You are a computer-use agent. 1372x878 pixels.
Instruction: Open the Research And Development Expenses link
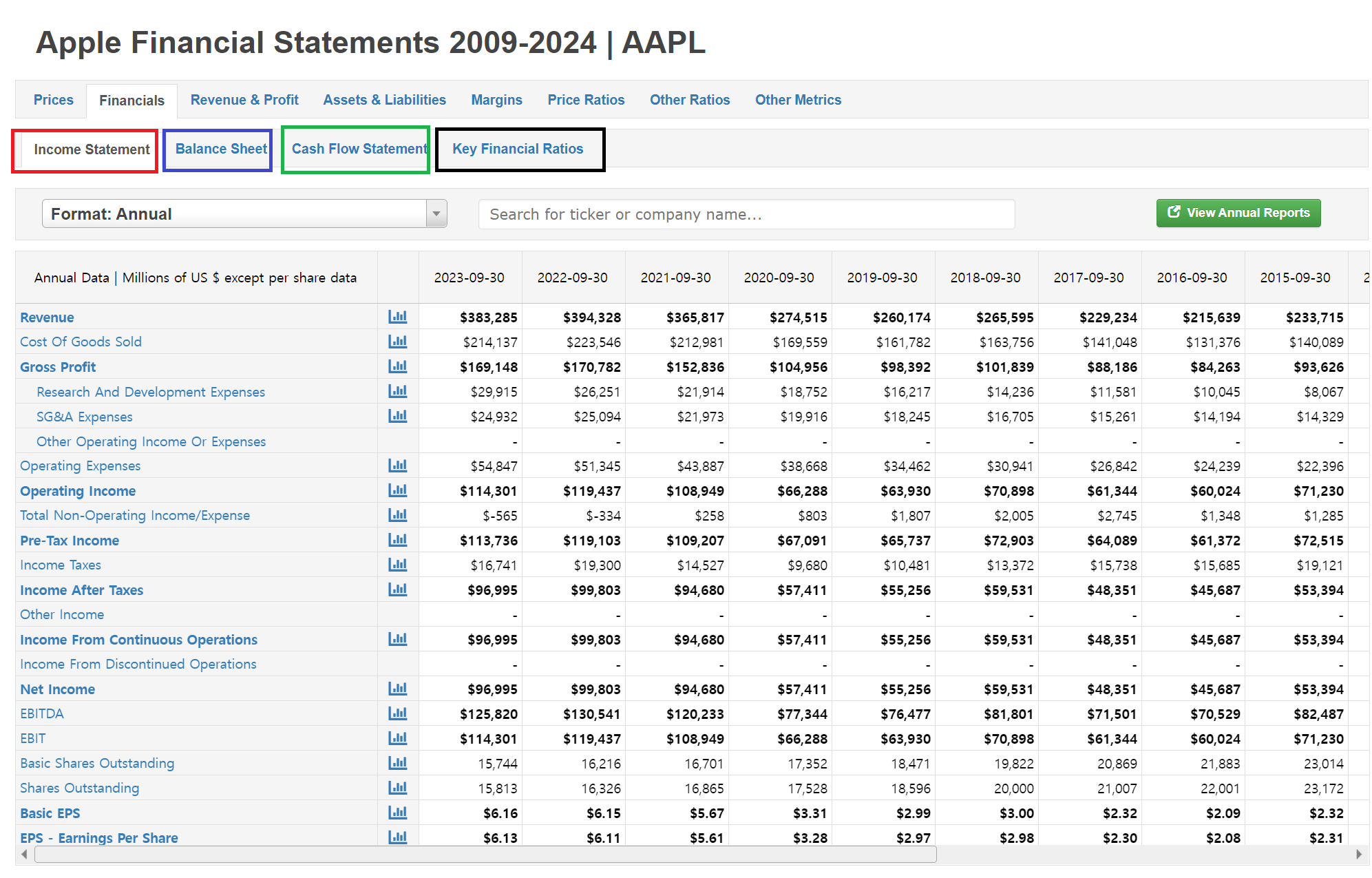coord(151,392)
